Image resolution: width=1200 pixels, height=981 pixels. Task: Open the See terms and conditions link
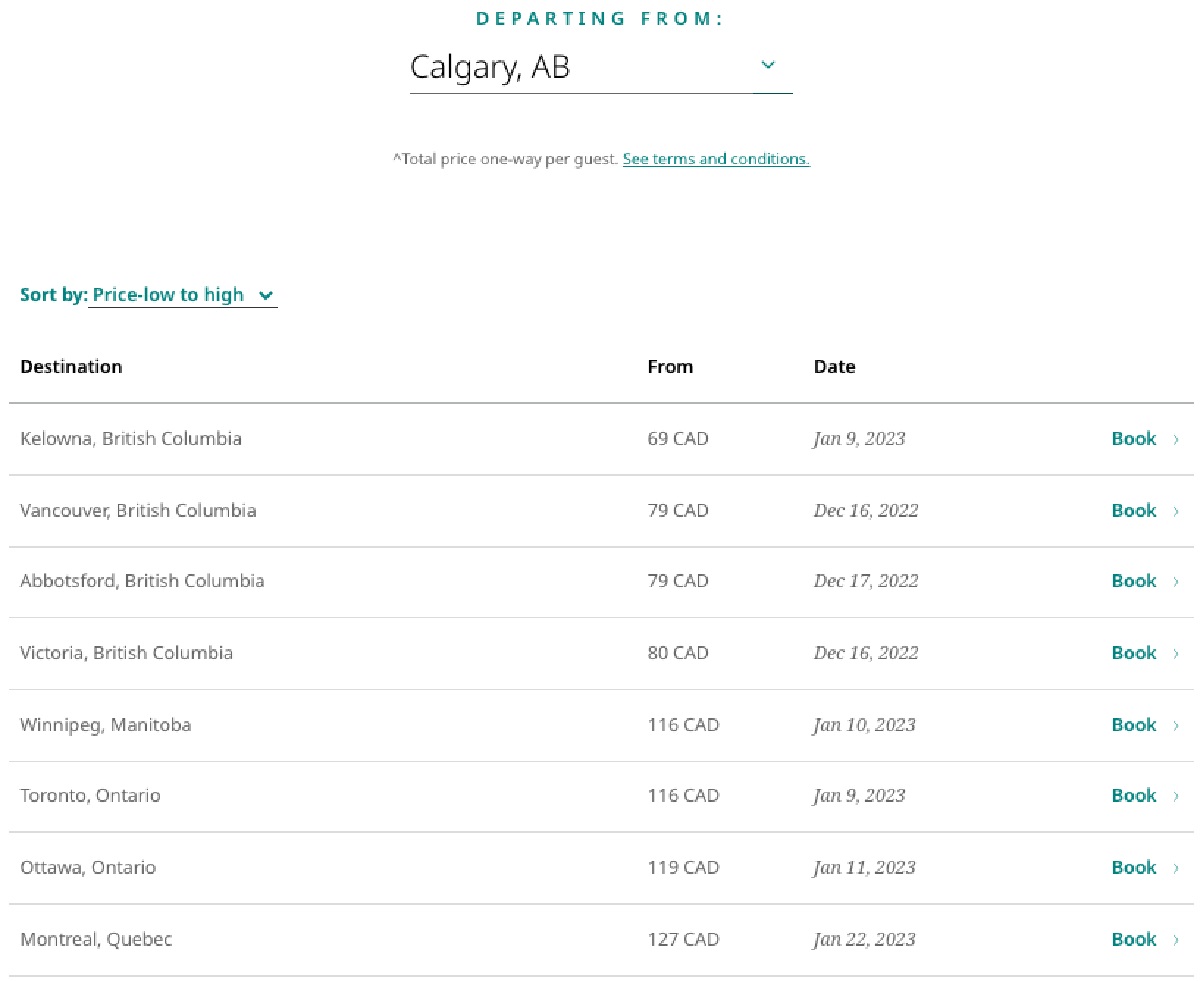click(x=716, y=159)
